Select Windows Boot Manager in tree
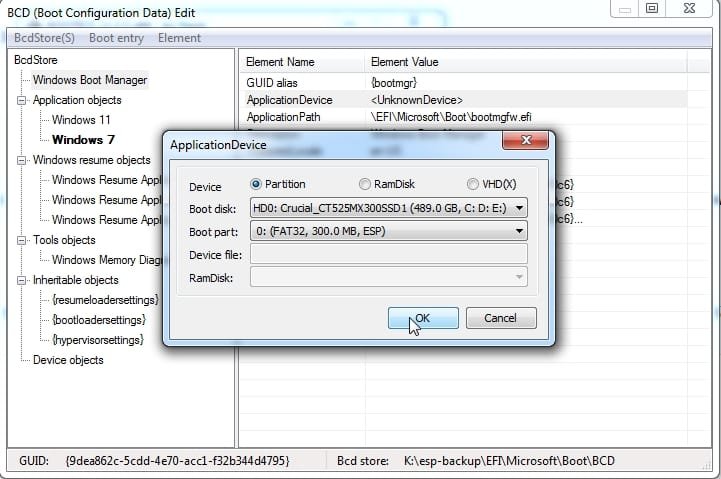Image resolution: width=721 pixels, height=479 pixels. point(90,80)
